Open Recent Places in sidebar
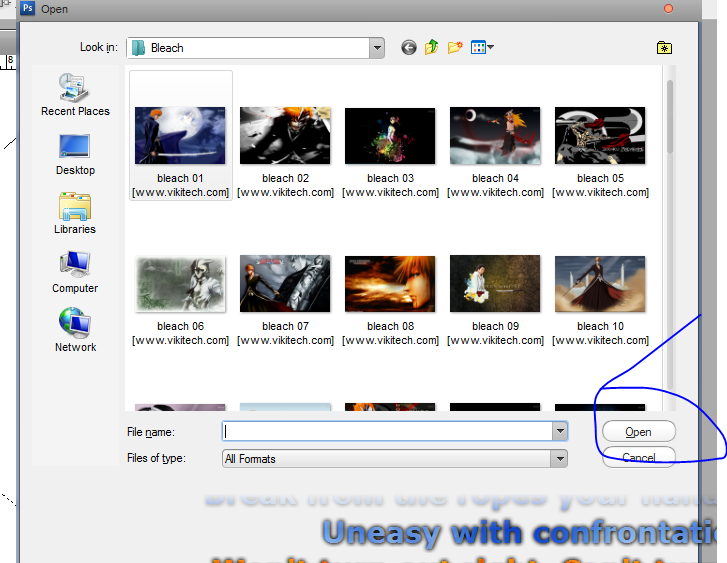The width and height of the screenshot is (727, 563). 75,95
